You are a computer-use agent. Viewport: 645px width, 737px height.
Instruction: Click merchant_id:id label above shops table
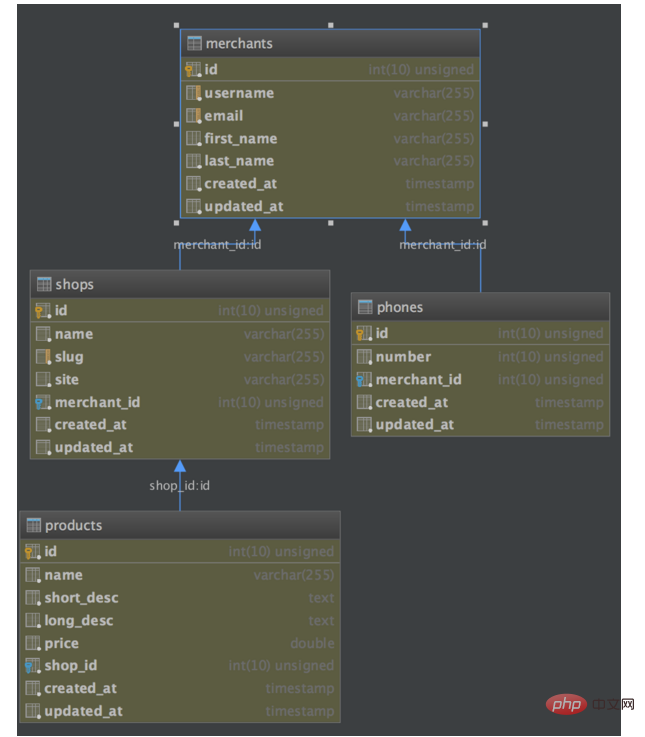[217, 244]
